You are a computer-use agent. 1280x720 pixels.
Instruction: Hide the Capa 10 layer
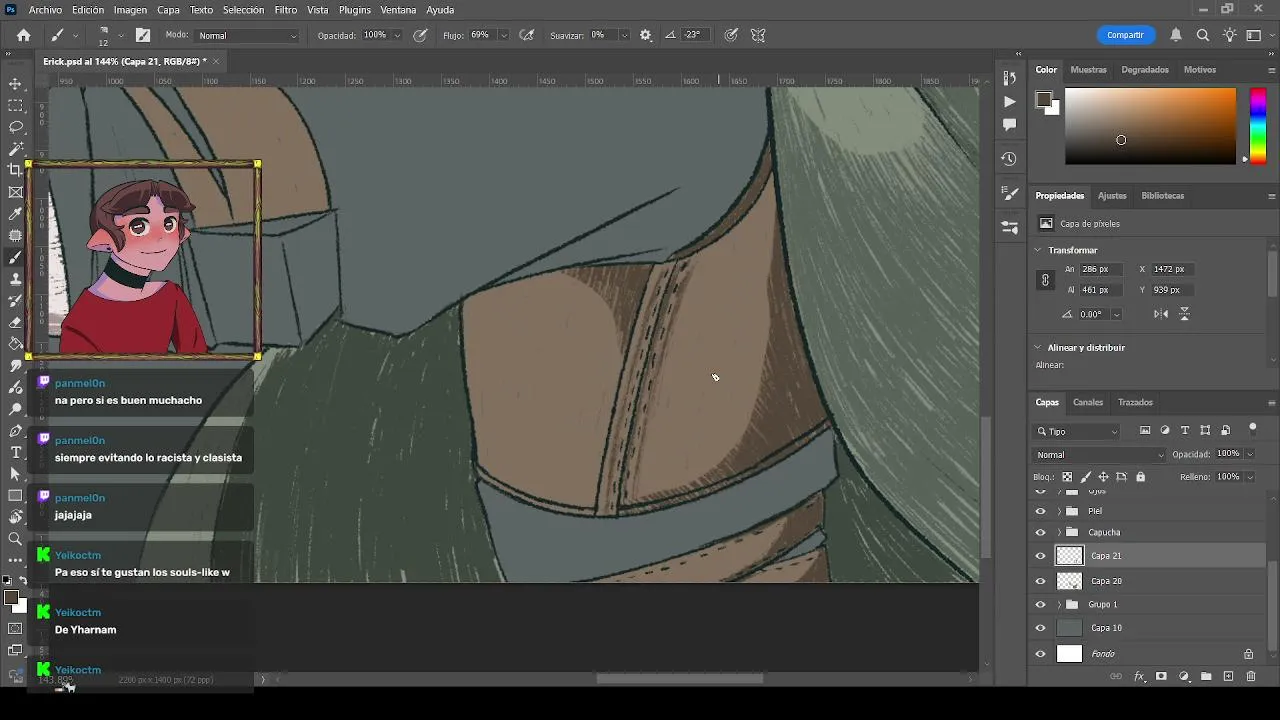pyautogui.click(x=1040, y=629)
